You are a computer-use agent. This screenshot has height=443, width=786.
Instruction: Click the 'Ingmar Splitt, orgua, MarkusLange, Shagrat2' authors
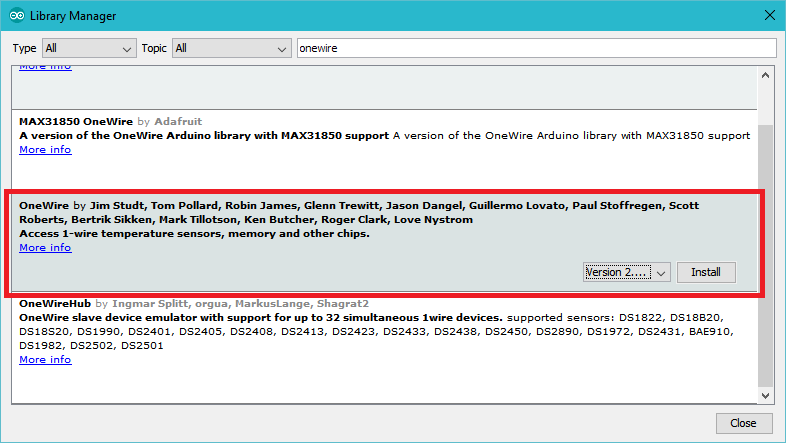(x=240, y=303)
